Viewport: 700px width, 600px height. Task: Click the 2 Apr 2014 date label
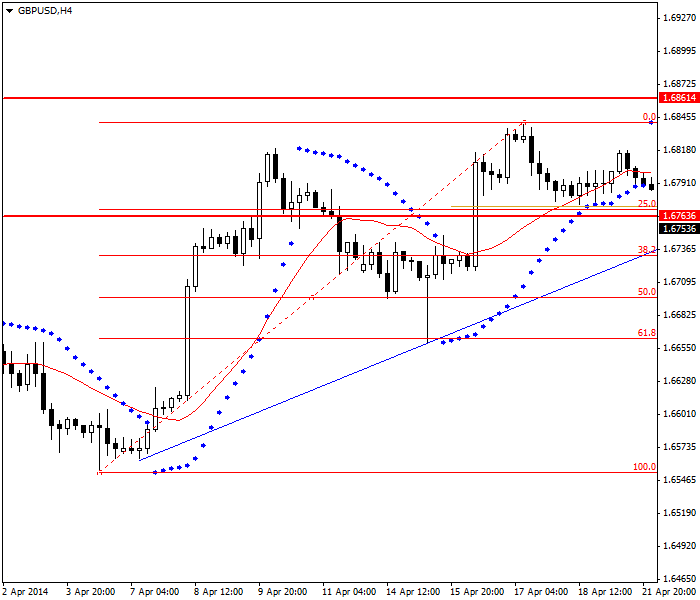tap(26, 591)
